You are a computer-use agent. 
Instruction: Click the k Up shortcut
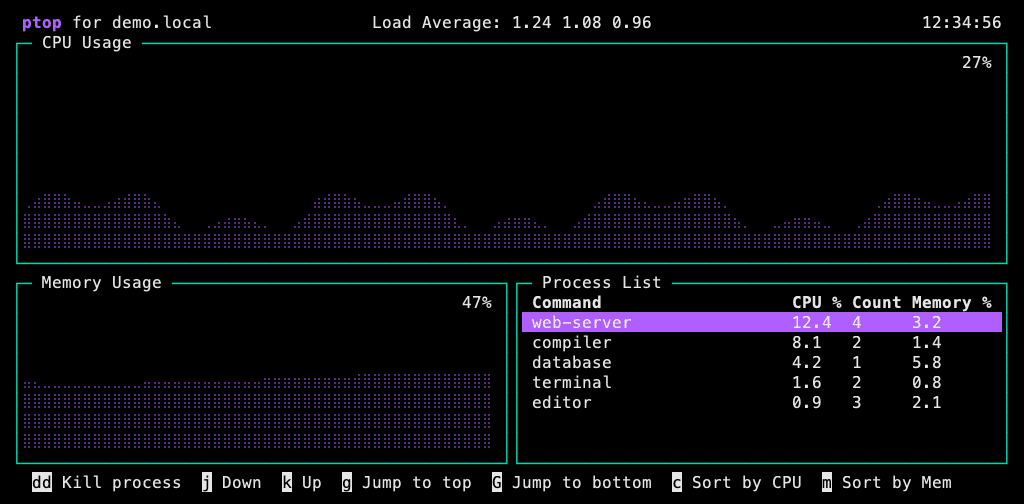coord(302,482)
